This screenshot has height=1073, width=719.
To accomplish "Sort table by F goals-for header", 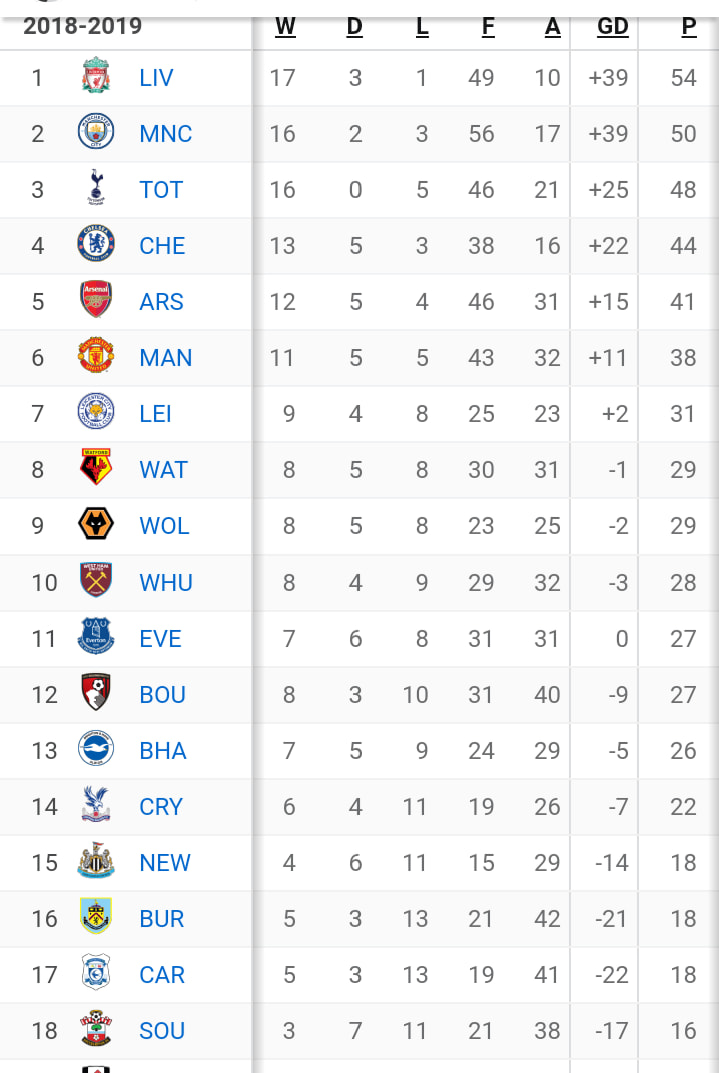I will [x=488, y=27].
